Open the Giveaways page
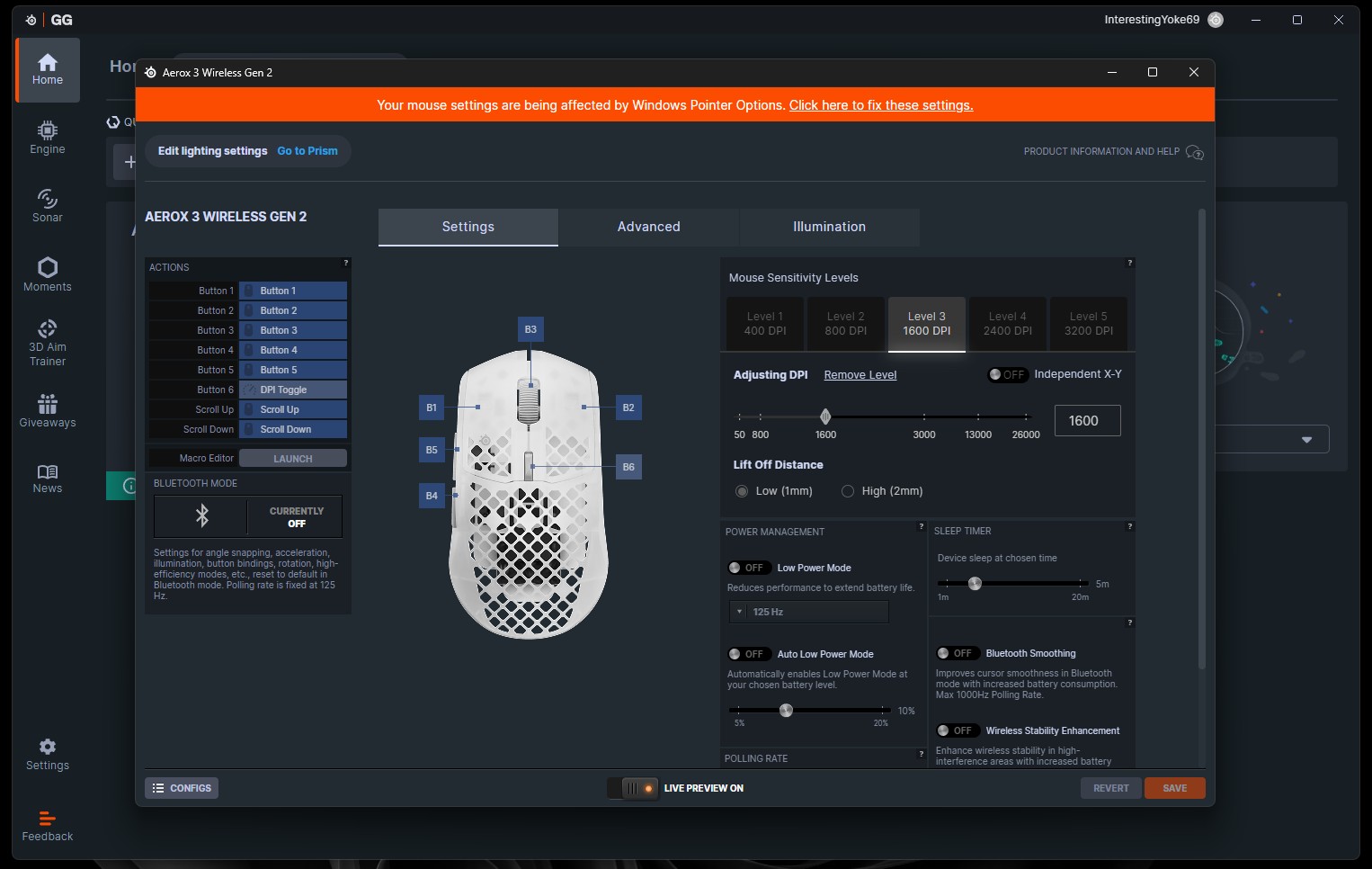Viewport: 1372px width, 869px height. point(48,411)
